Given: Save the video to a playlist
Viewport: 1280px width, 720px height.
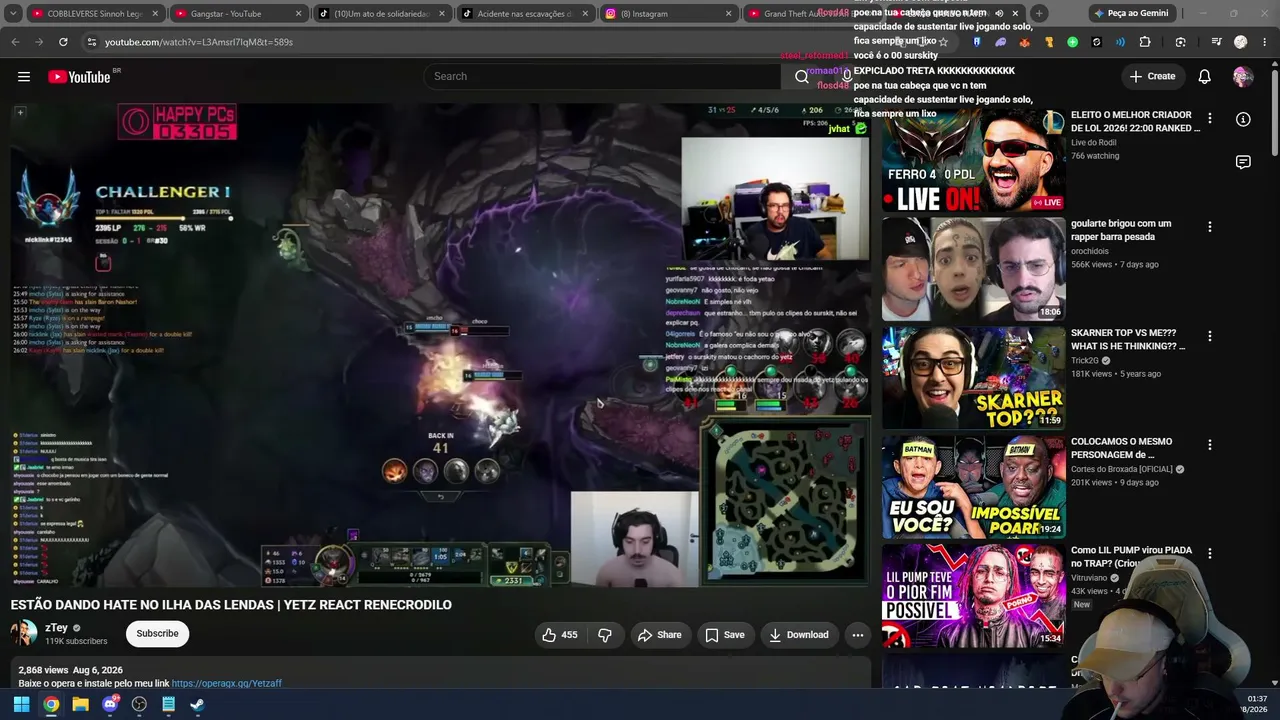Looking at the screenshot, I should point(725,635).
